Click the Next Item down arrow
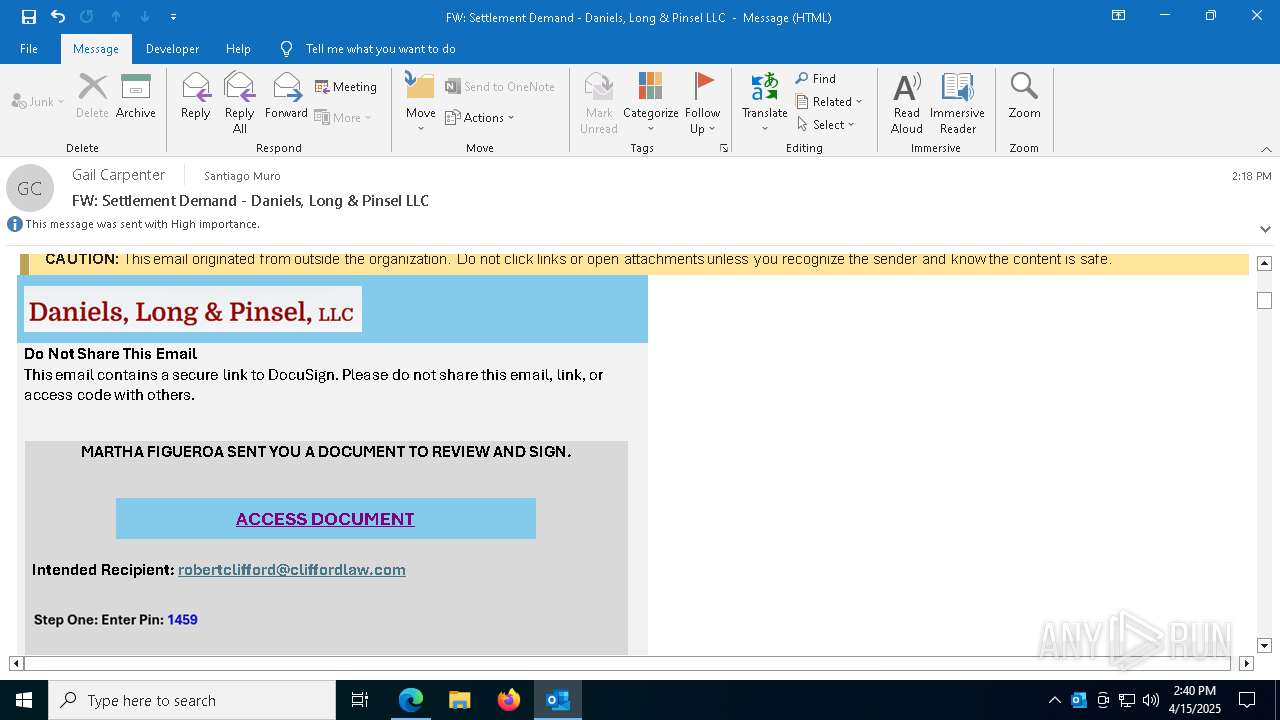The image size is (1280, 720). [x=145, y=17]
